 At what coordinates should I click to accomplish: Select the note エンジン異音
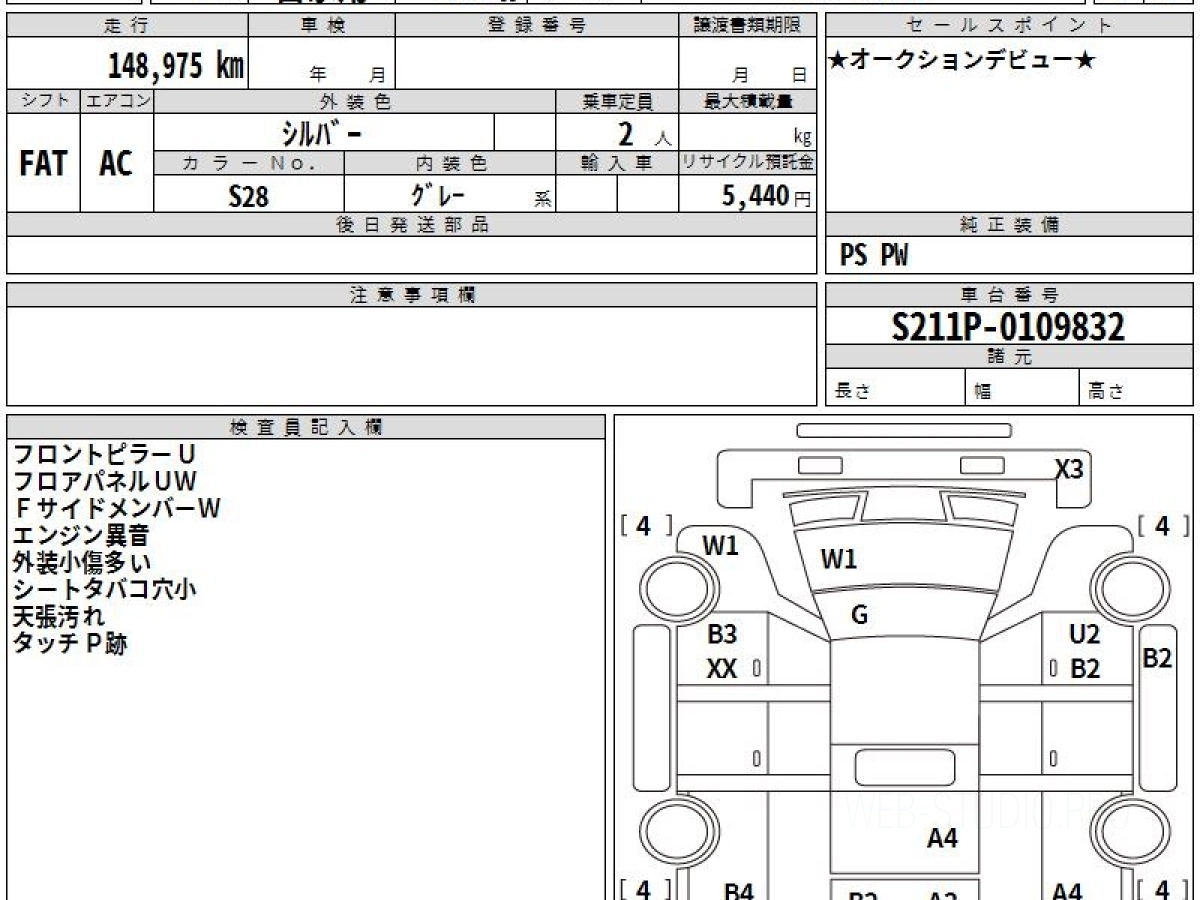81,536
